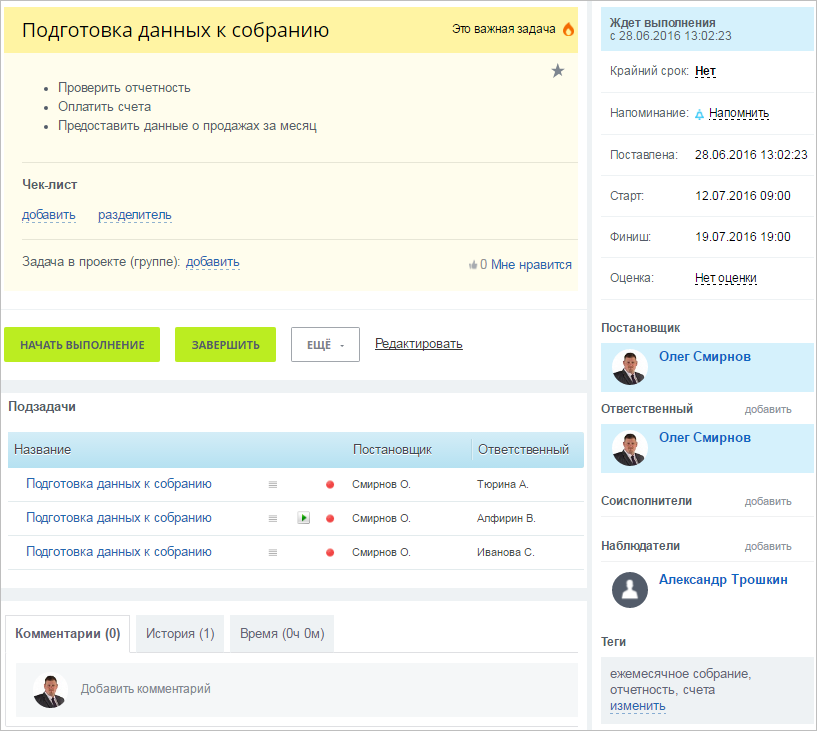Click the star favorite icon

[558, 70]
